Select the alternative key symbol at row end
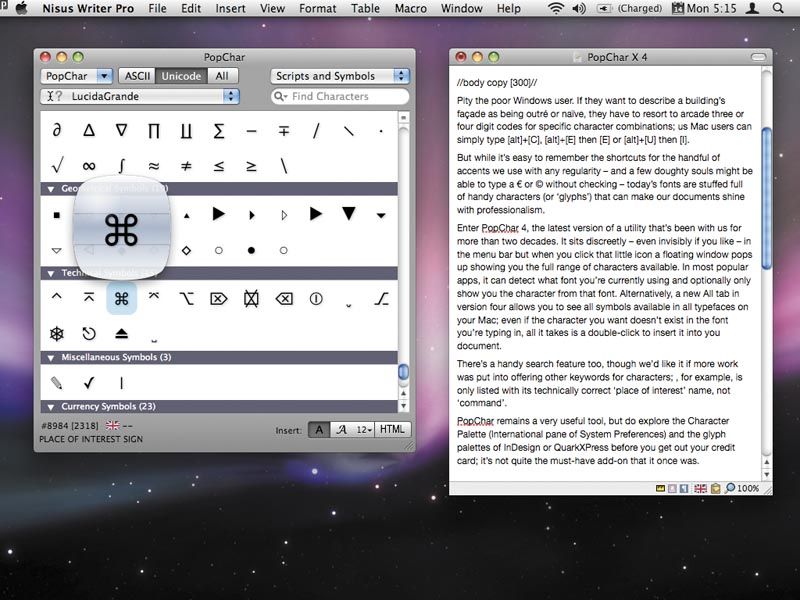 click(x=381, y=298)
